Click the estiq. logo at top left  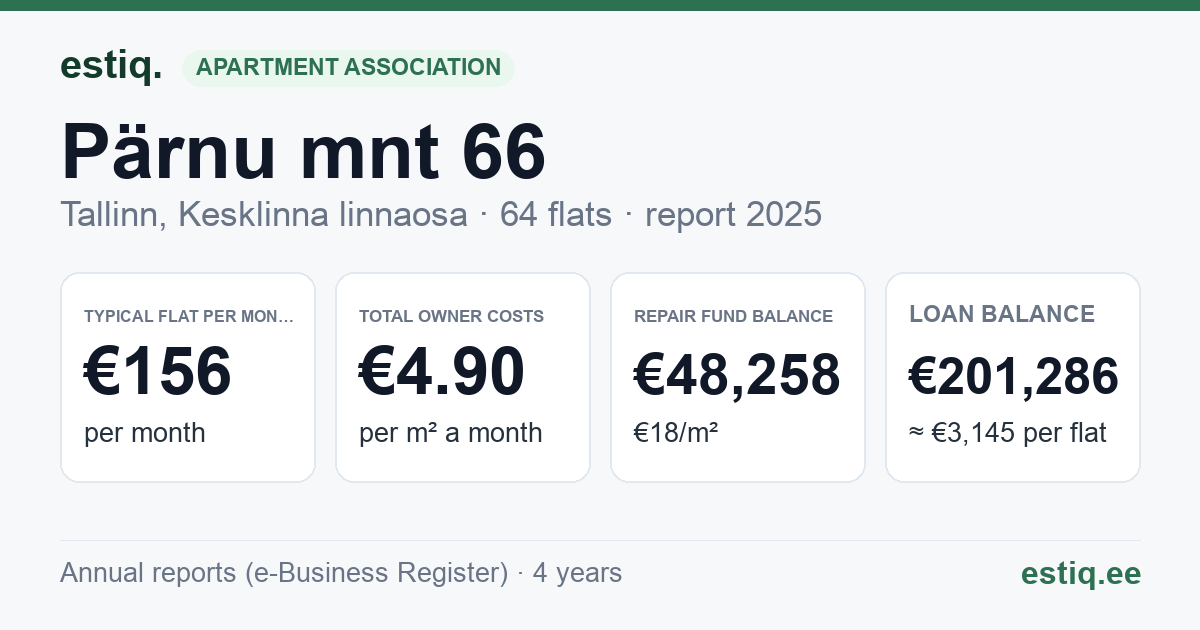[111, 66]
